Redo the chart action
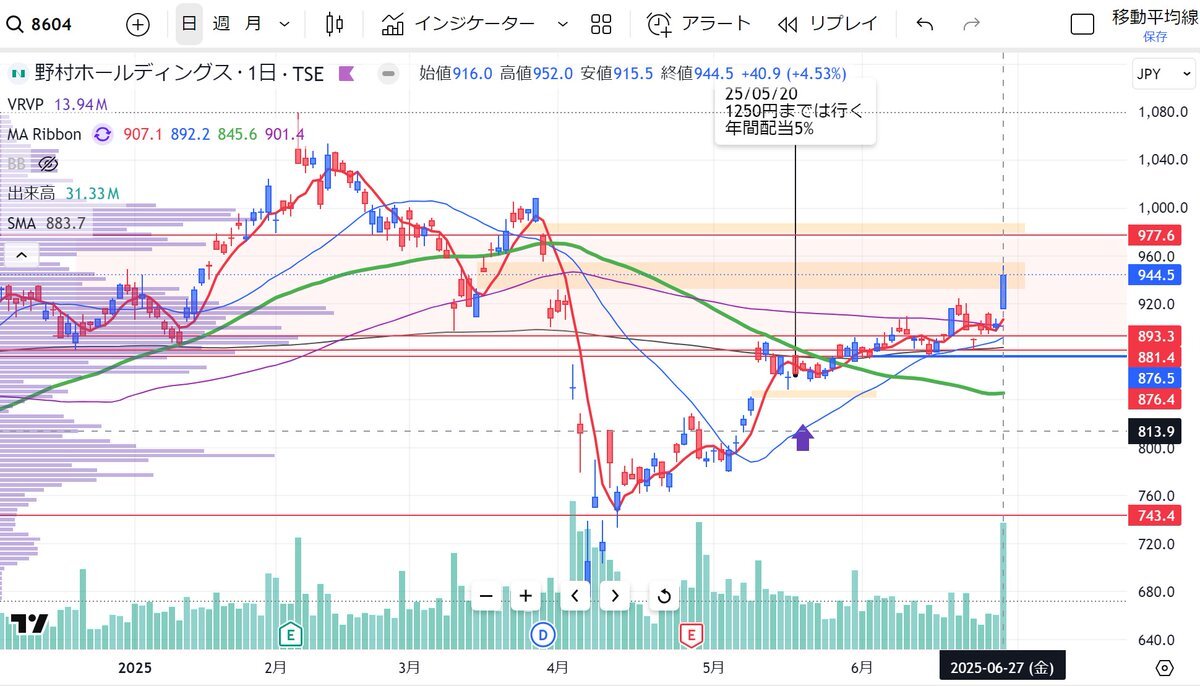 (971, 24)
